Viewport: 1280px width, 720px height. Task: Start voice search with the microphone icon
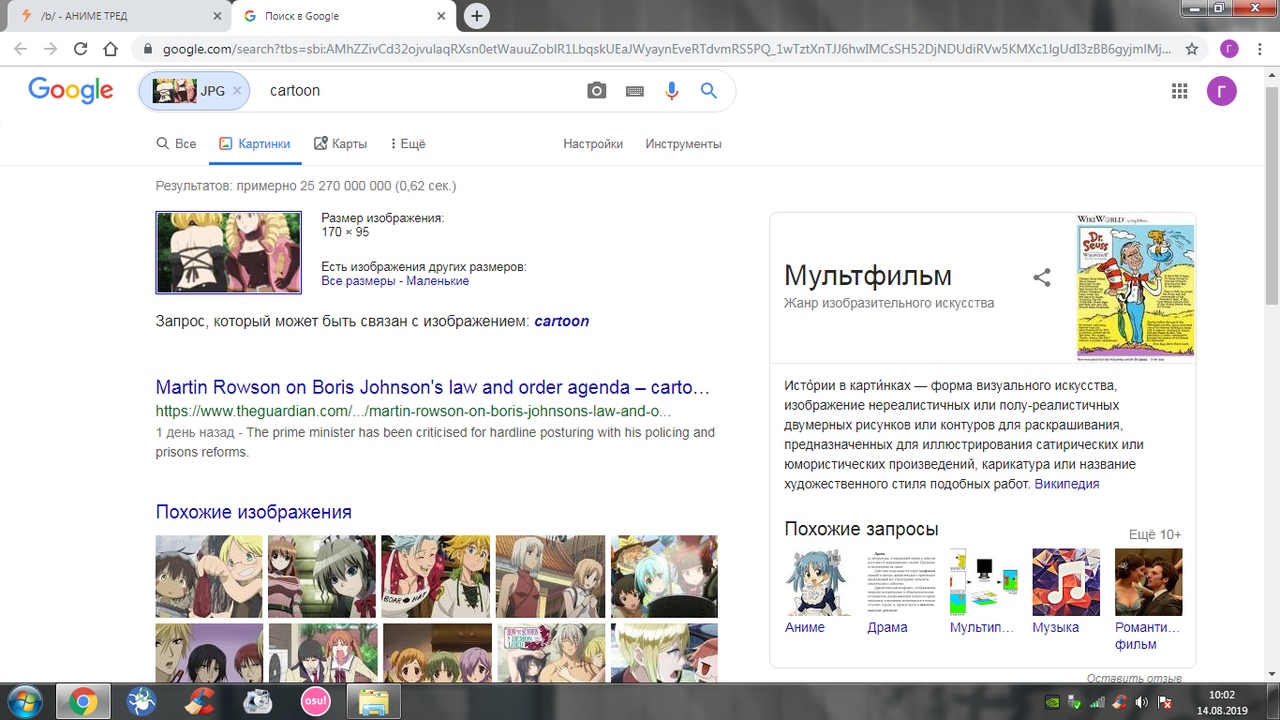click(671, 91)
